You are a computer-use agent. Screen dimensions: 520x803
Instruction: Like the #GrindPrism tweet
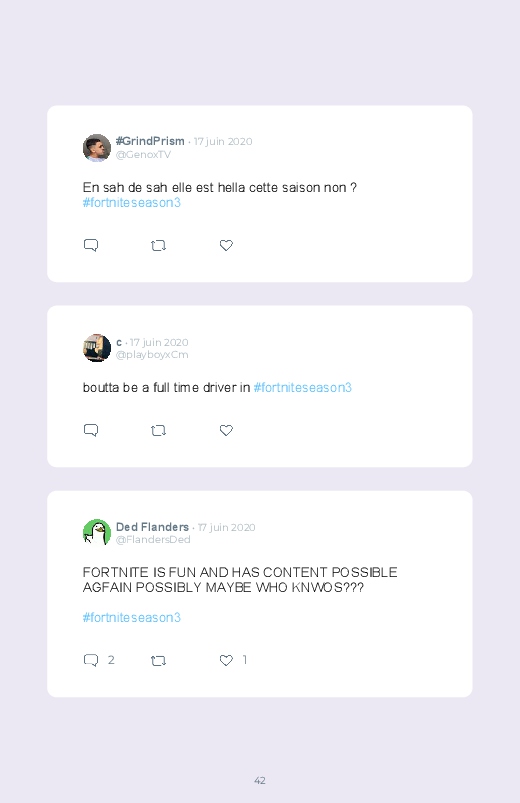click(226, 245)
